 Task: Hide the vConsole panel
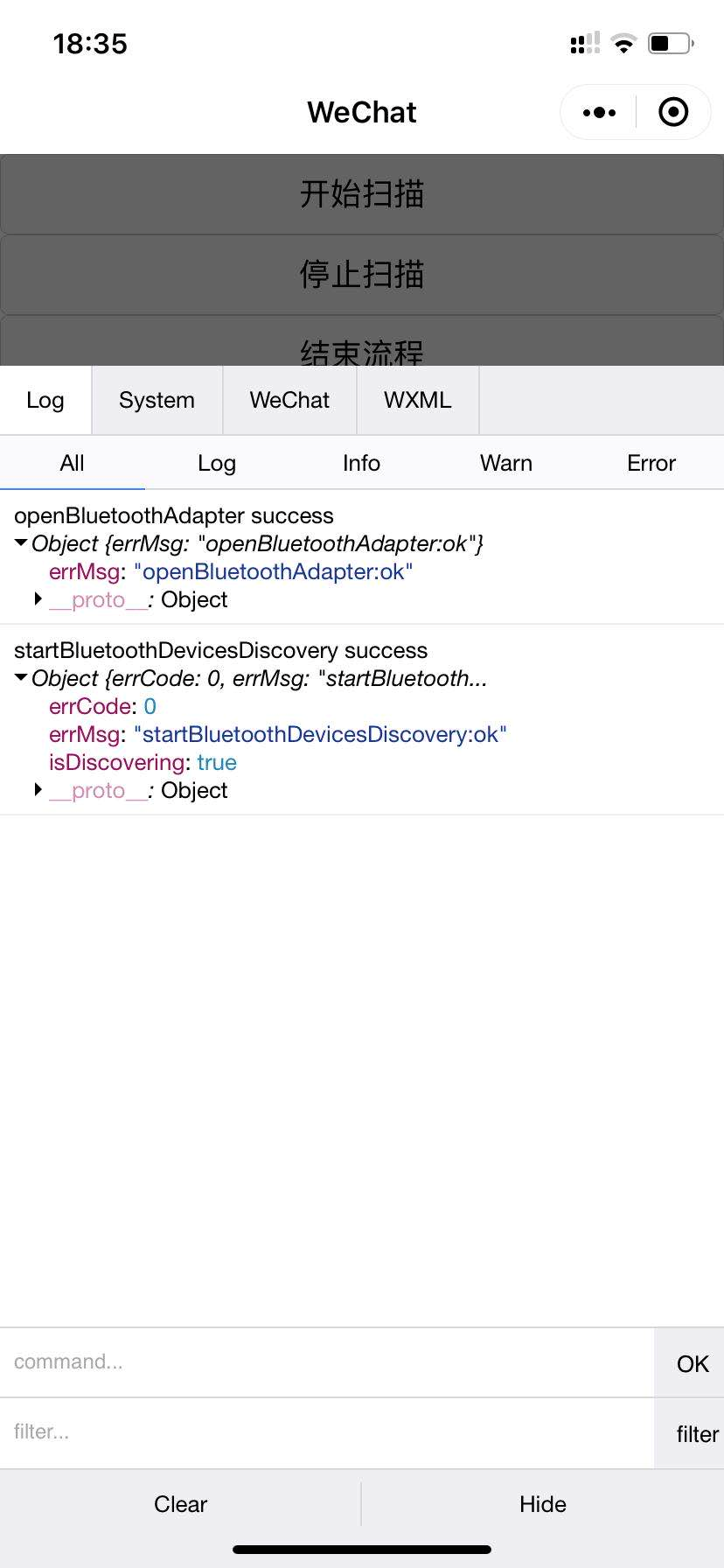point(543,1504)
